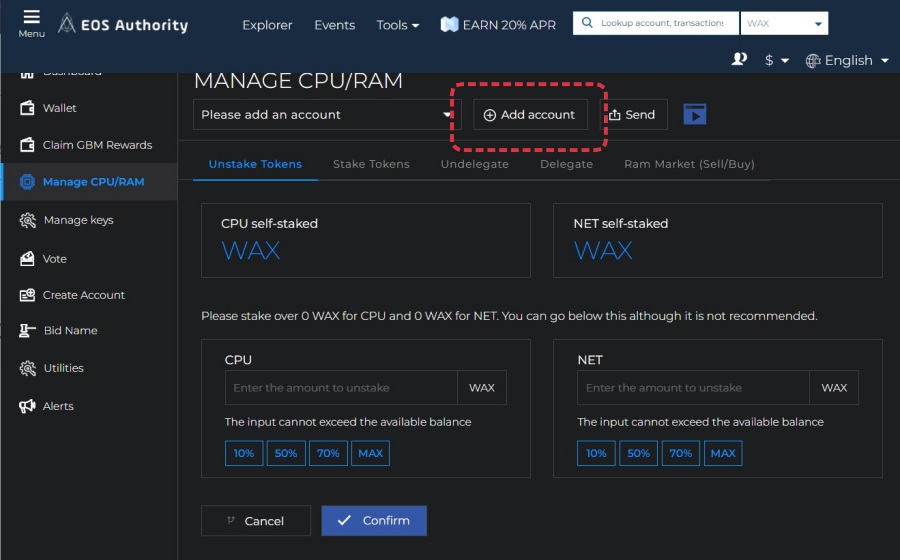
Task: Open the Explorer menu item
Action: 267,25
